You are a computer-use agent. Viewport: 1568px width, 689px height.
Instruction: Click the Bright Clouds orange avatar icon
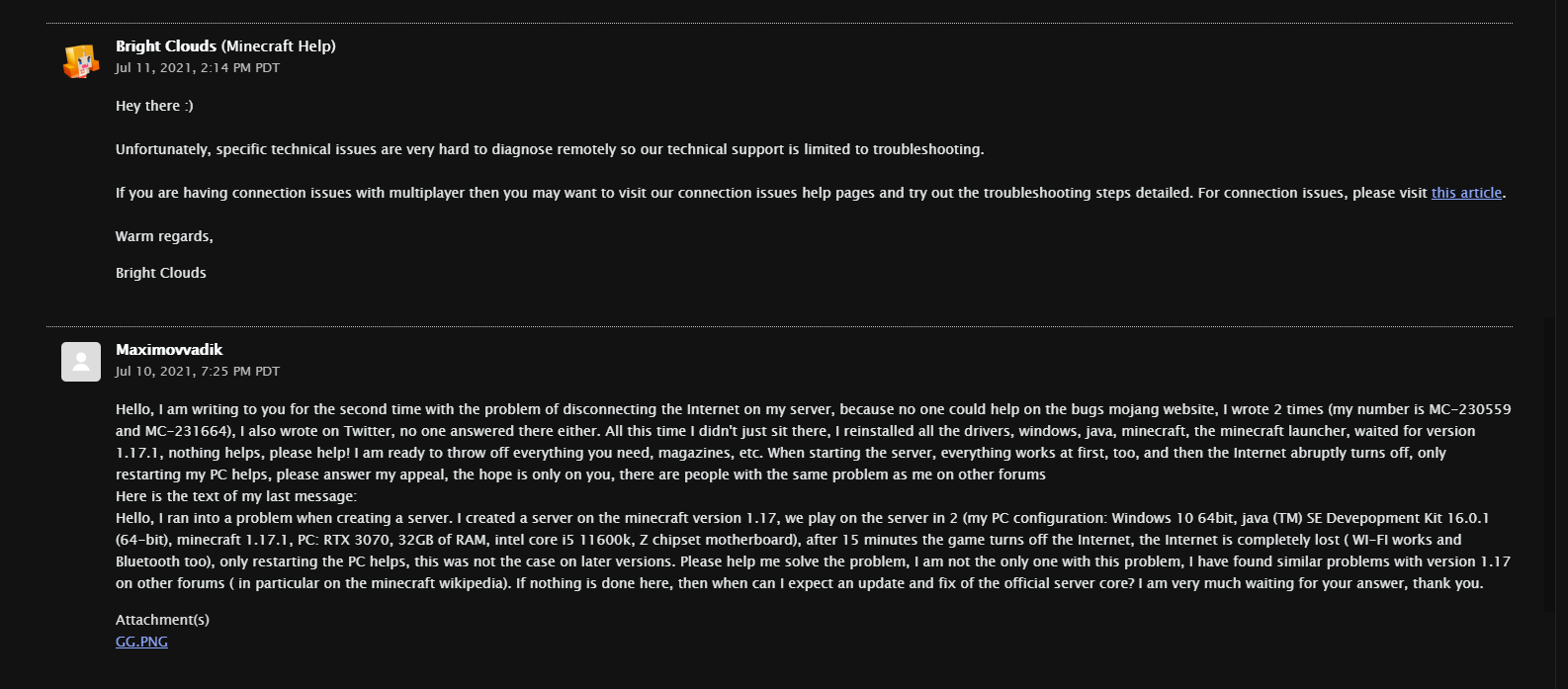81,62
